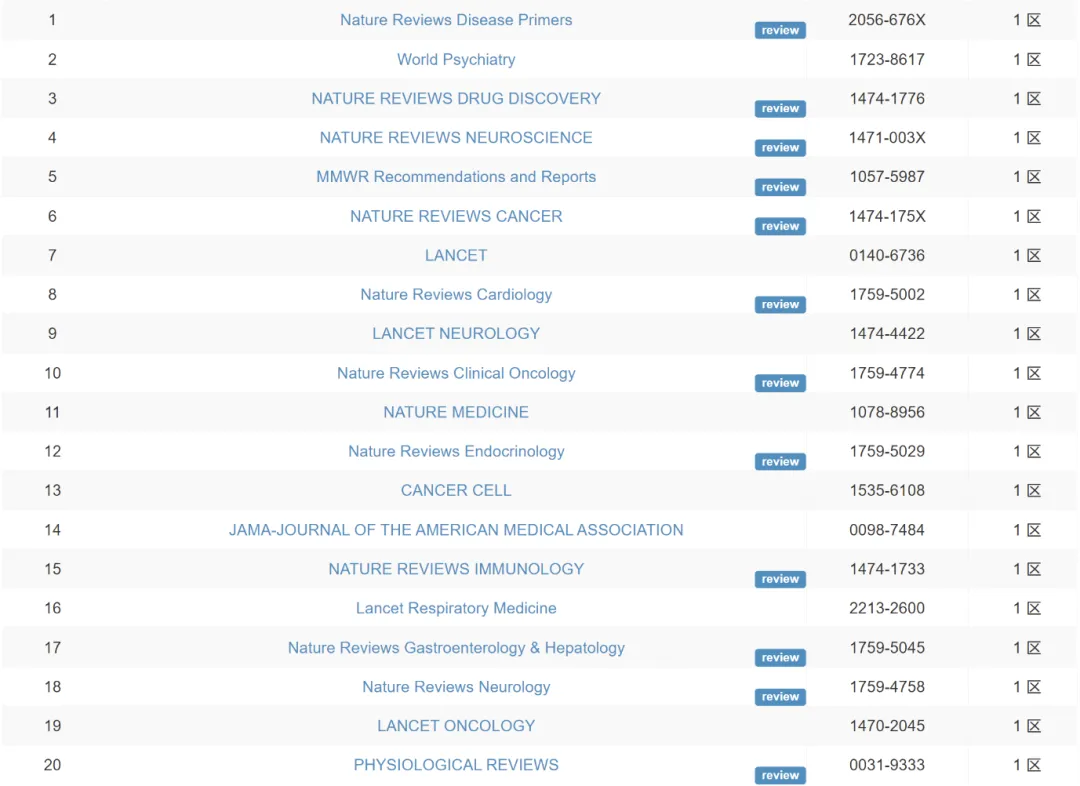The image size is (1080, 786).
Task: Click the crossed-box icon in NATURE MEDICINE row
Action: (1034, 413)
